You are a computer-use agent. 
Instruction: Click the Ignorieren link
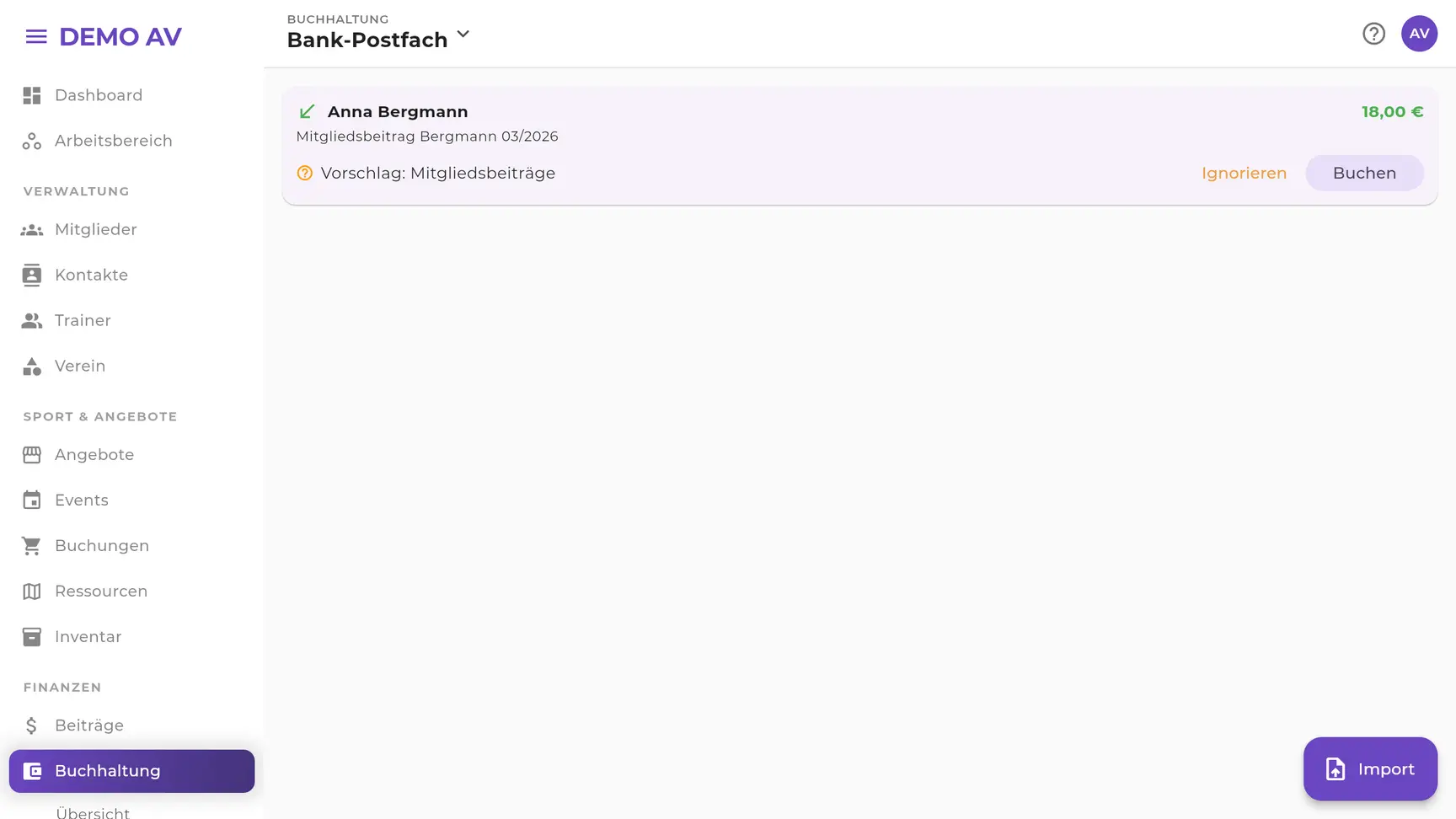[1244, 173]
